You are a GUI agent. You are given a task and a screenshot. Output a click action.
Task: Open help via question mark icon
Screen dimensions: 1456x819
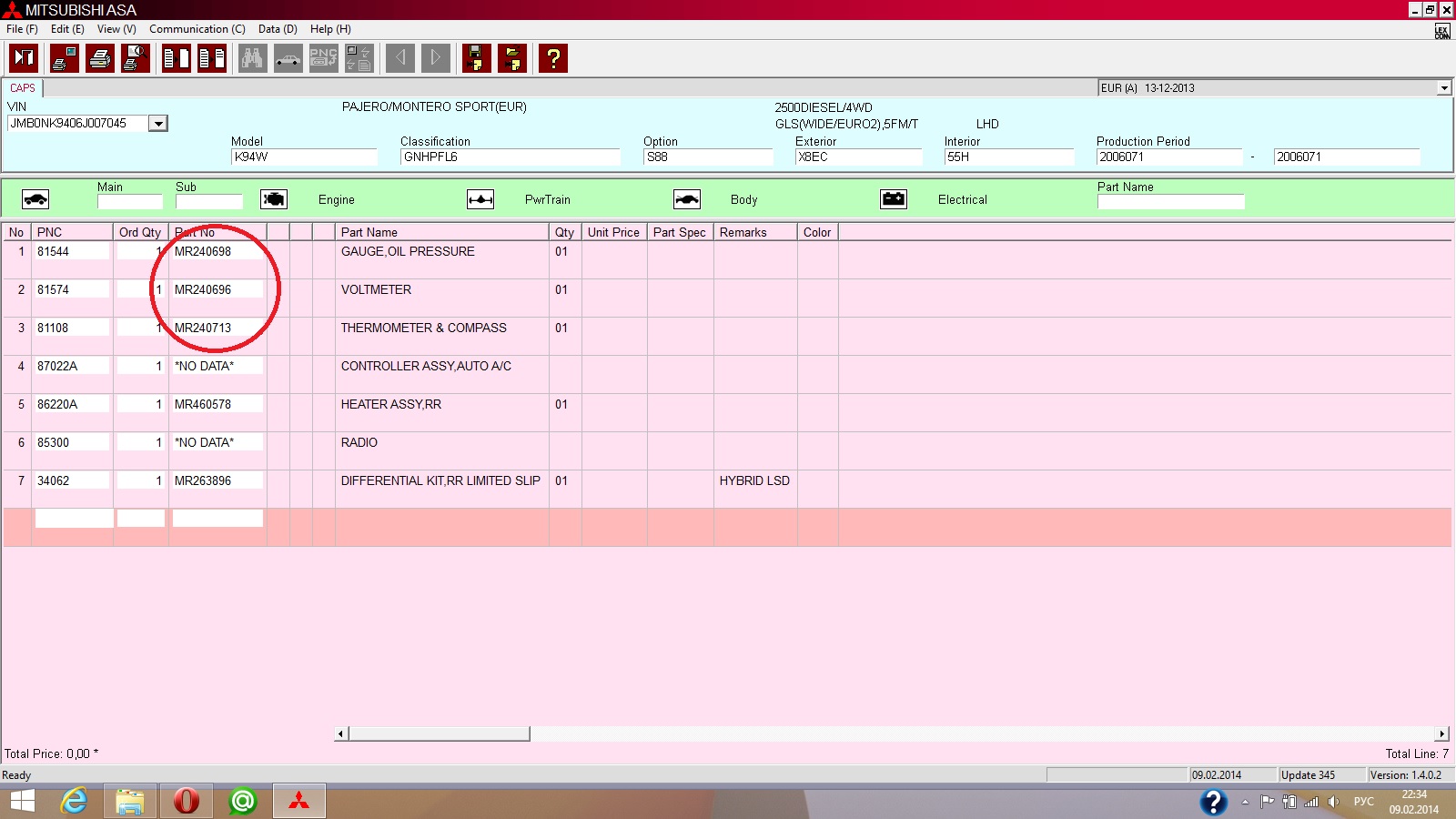coord(552,58)
